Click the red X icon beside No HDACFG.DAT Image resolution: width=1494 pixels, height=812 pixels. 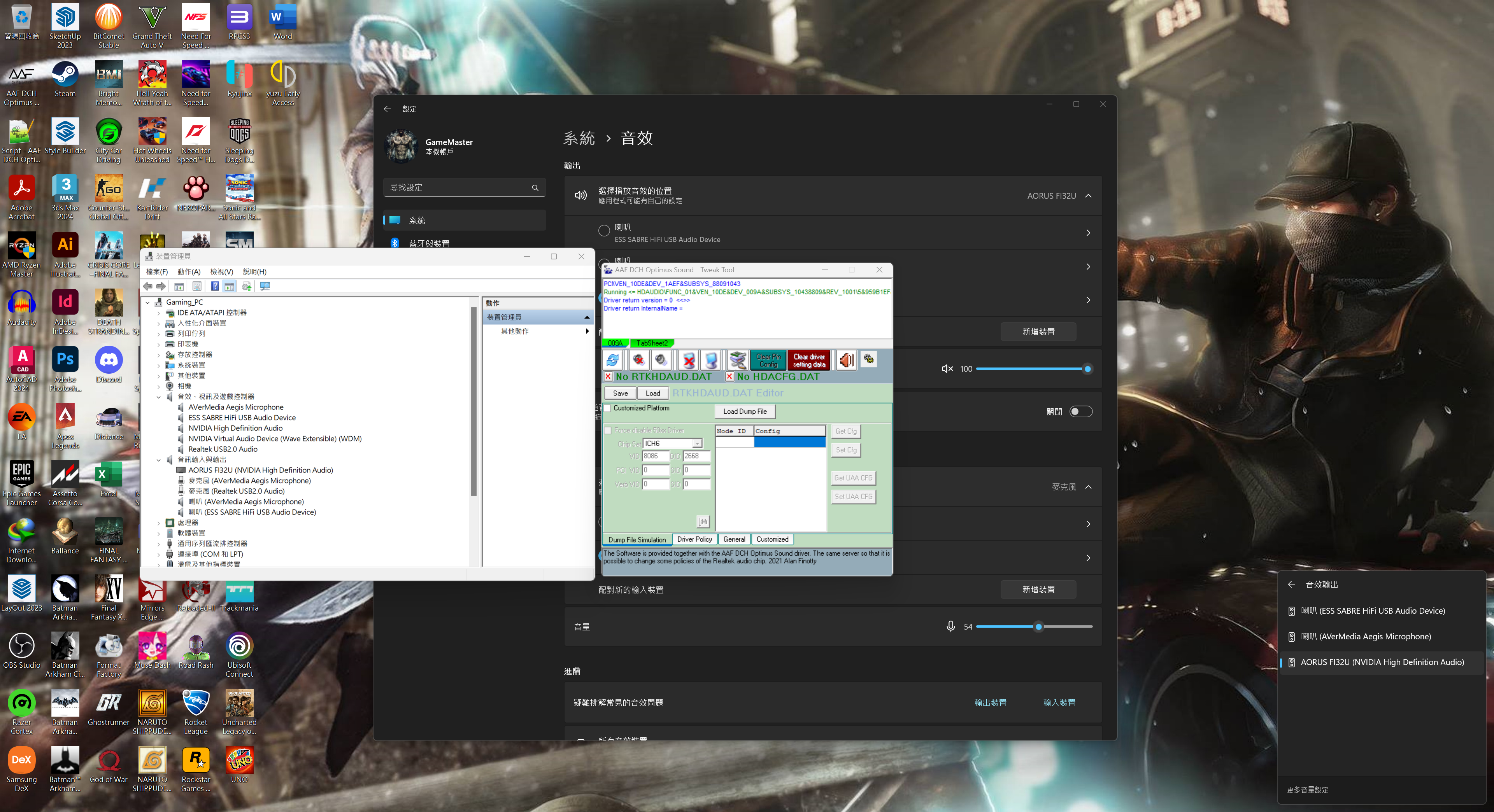(729, 377)
